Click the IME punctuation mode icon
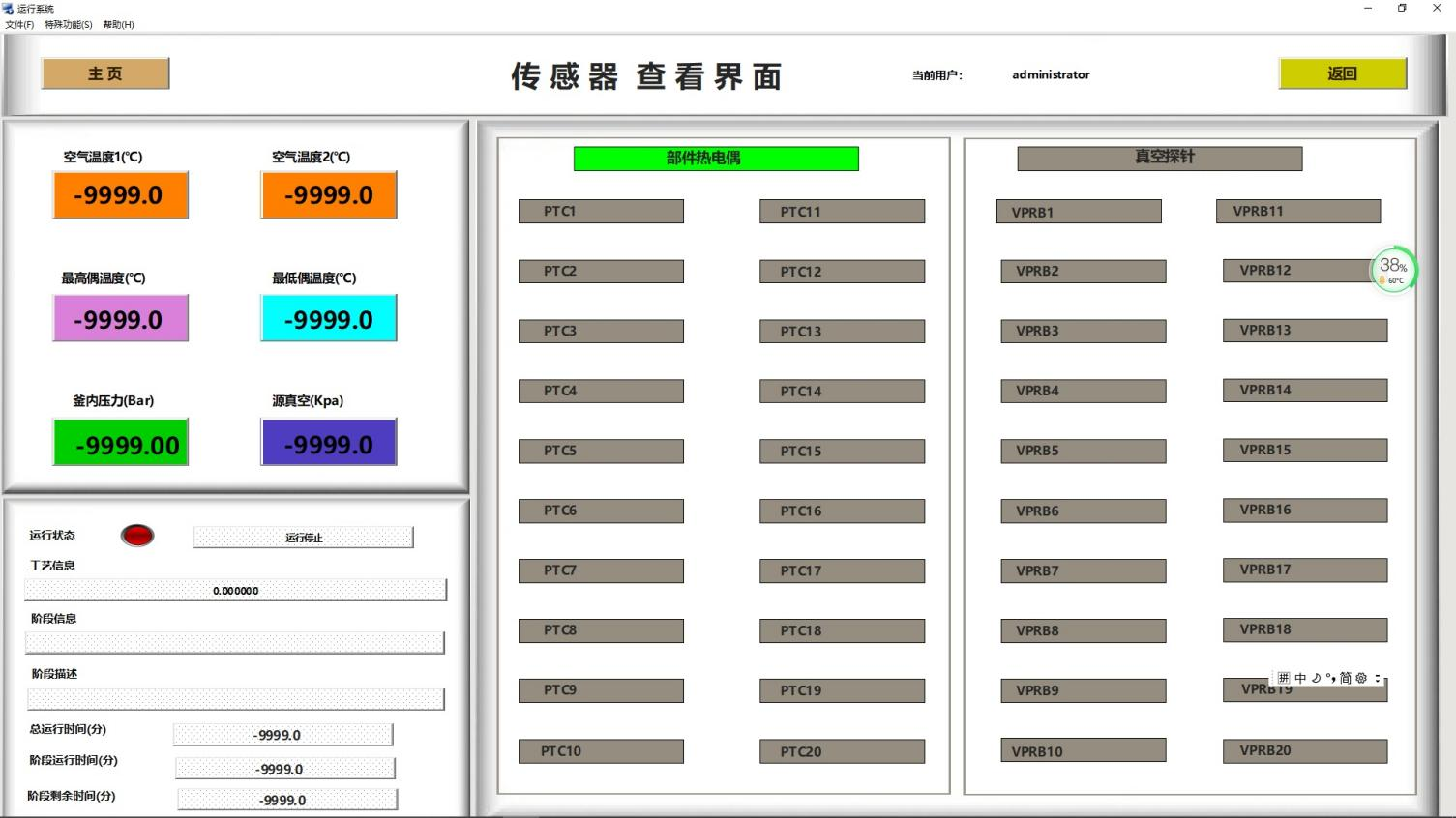 1330,678
